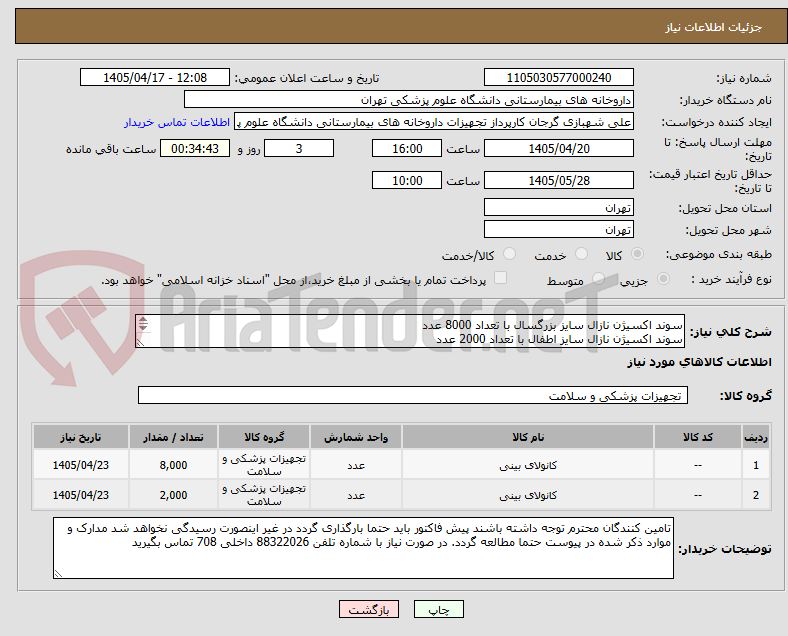Click the deadline time field 16:00
The image size is (788, 636).
point(407,149)
